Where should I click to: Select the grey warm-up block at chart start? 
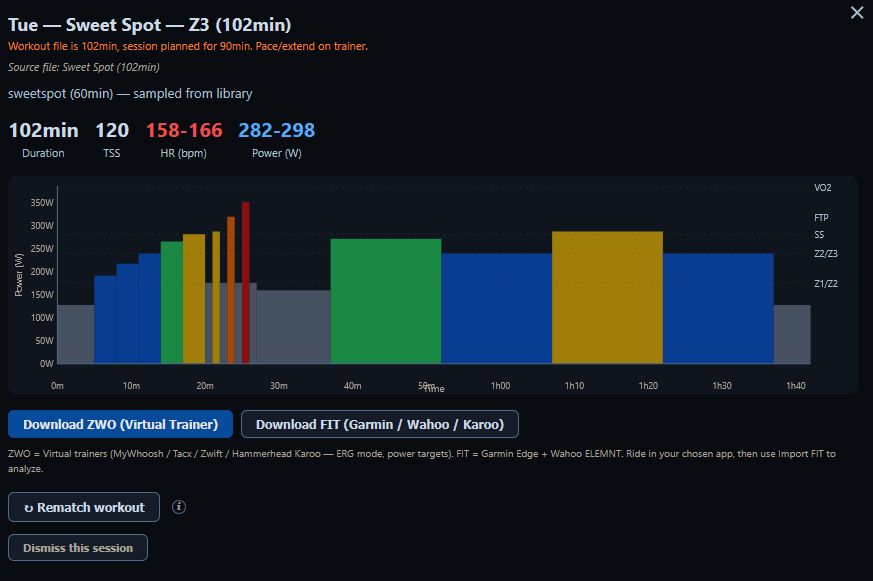76,334
